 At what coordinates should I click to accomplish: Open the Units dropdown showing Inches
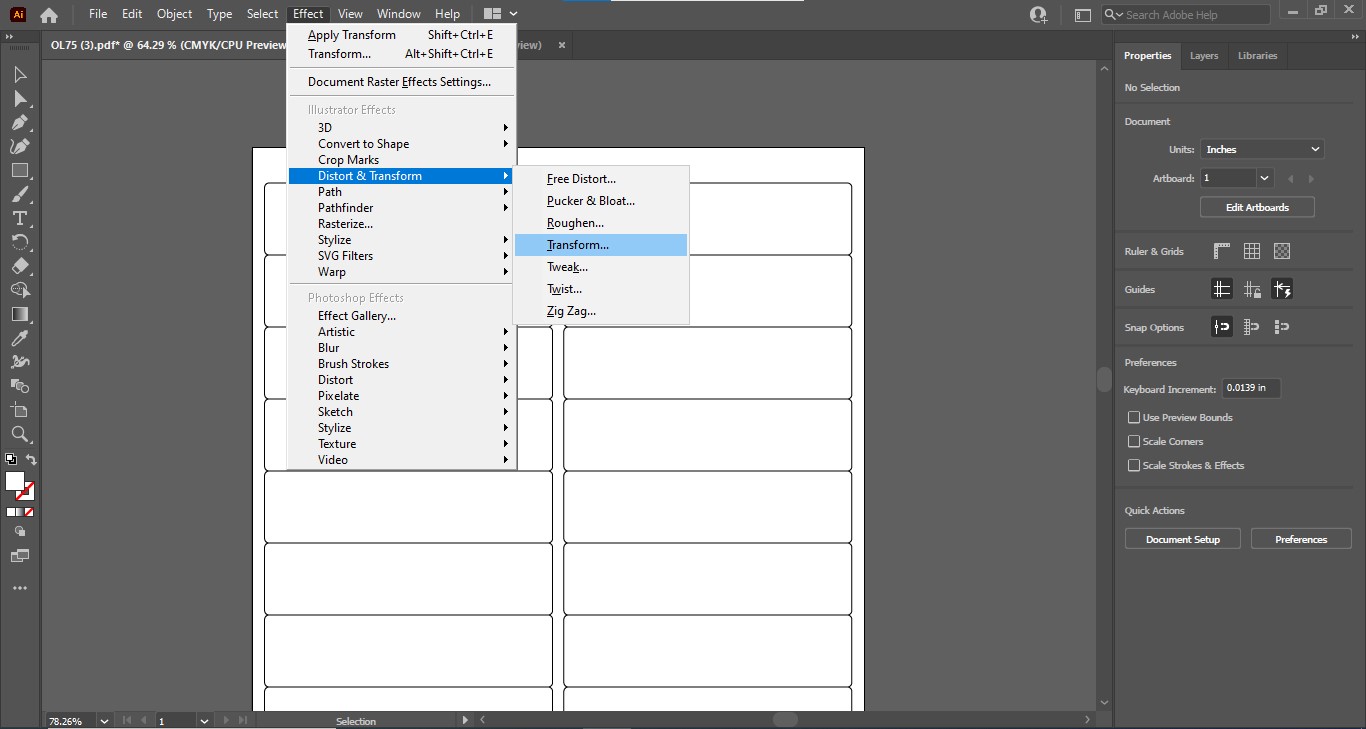click(1262, 149)
